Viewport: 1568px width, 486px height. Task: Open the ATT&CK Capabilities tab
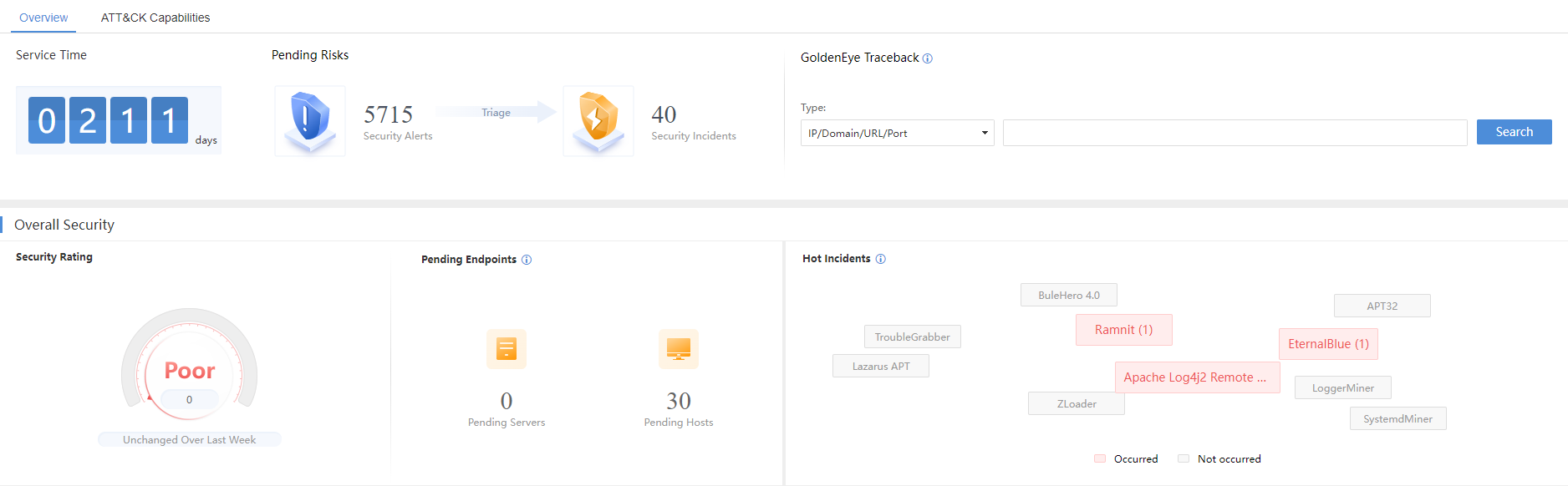[155, 18]
